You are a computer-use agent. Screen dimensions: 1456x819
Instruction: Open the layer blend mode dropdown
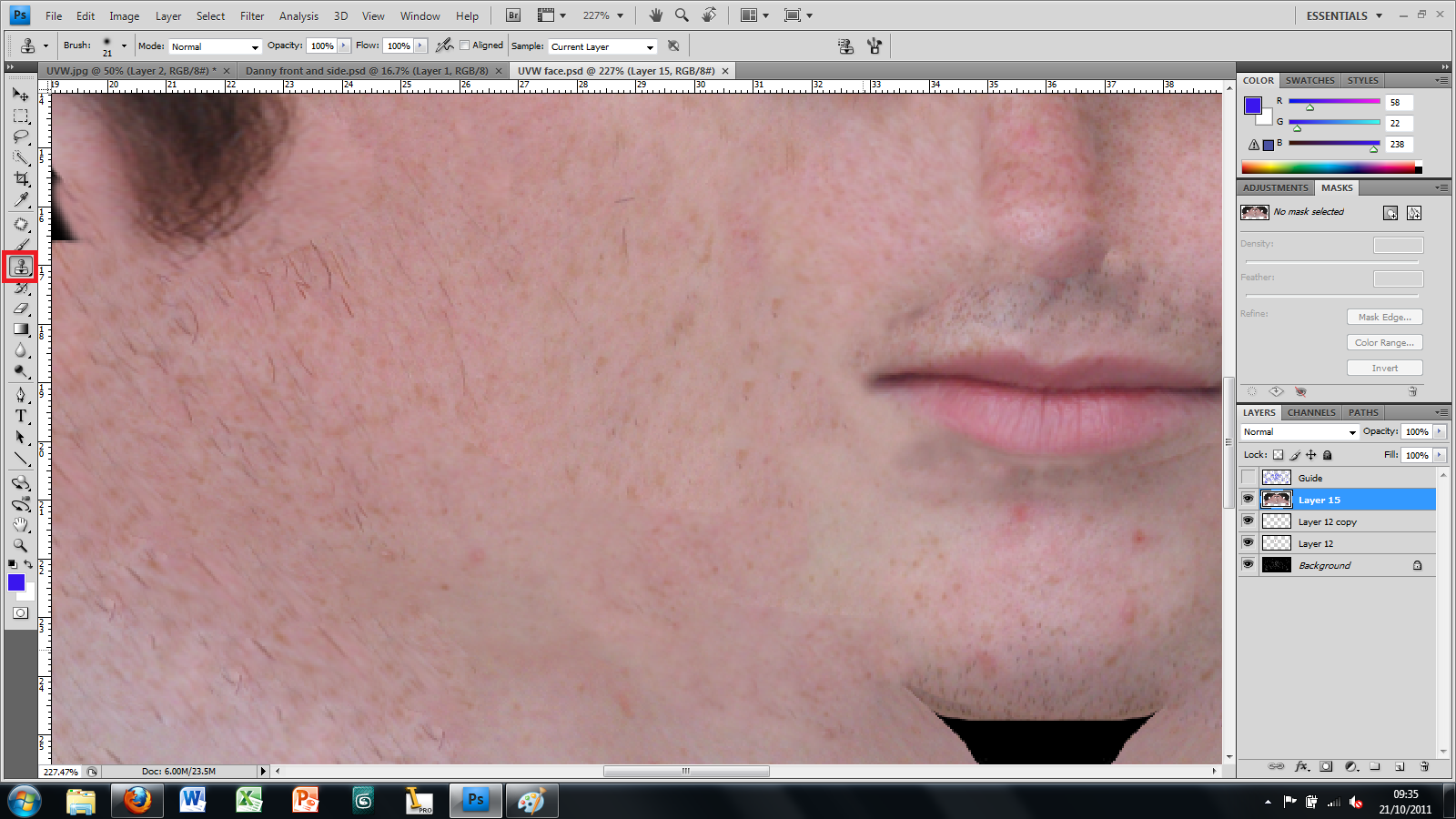tap(1299, 431)
